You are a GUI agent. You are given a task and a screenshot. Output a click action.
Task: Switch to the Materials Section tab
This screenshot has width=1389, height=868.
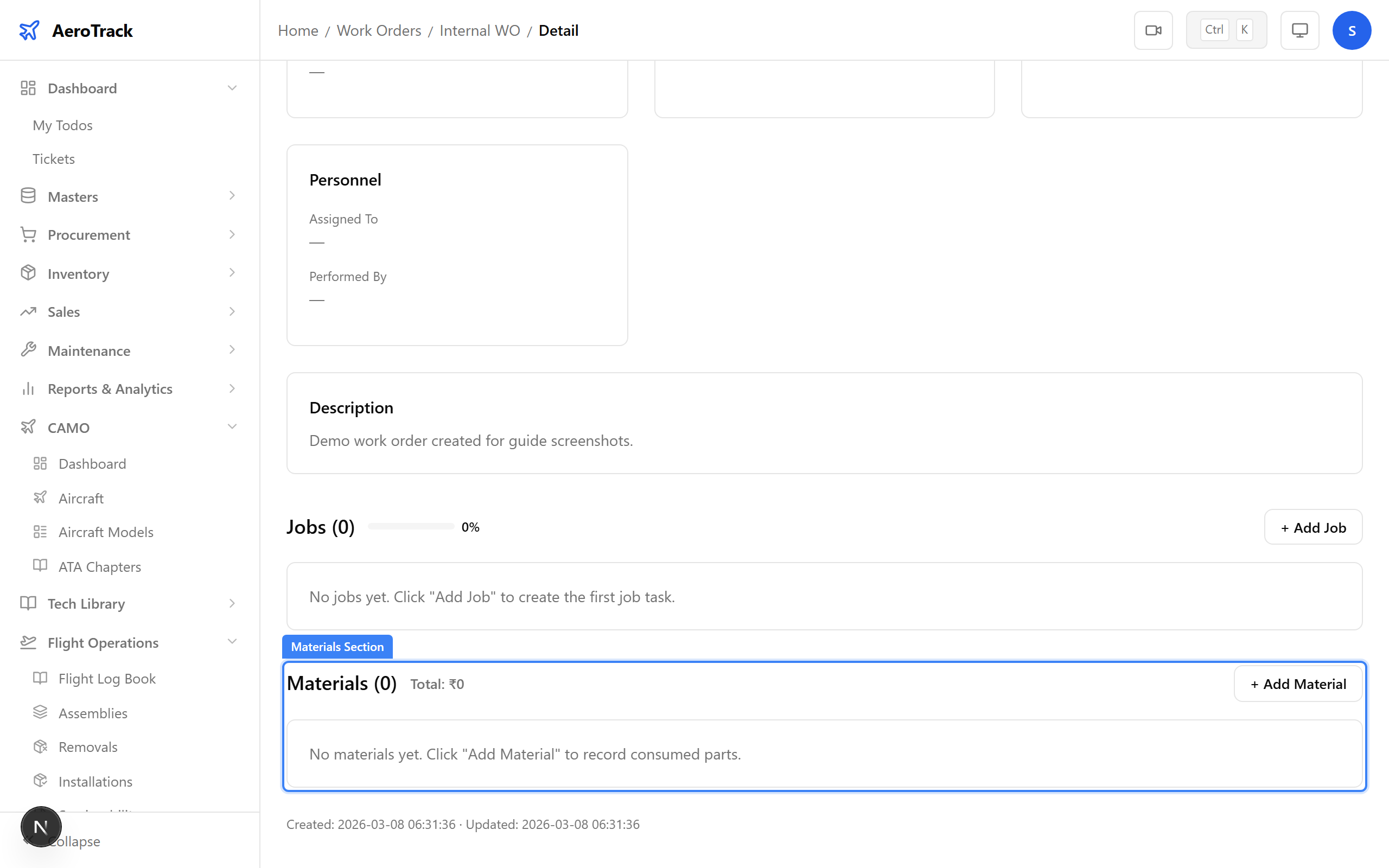(336, 647)
